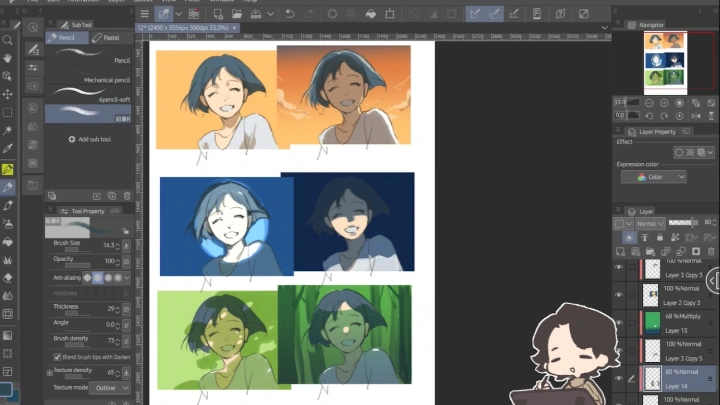720x405 pixels.
Task: Click the create layer mask icon
Action: [x=696, y=251]
